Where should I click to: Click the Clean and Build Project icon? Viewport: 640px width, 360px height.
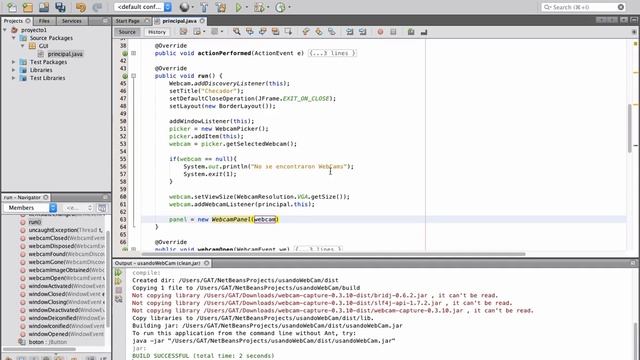(221, 7)
